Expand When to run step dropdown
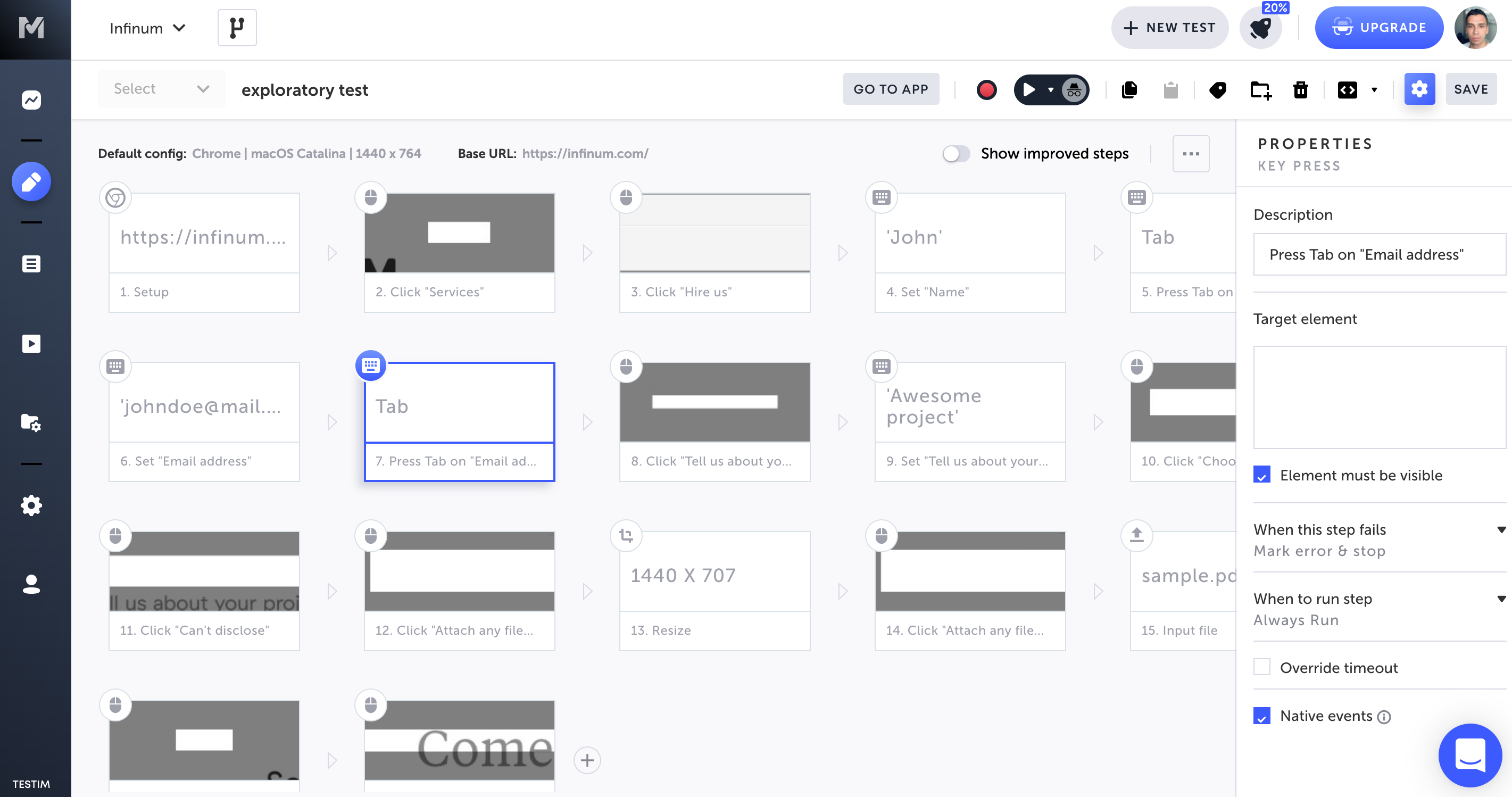 [1501, 599]
